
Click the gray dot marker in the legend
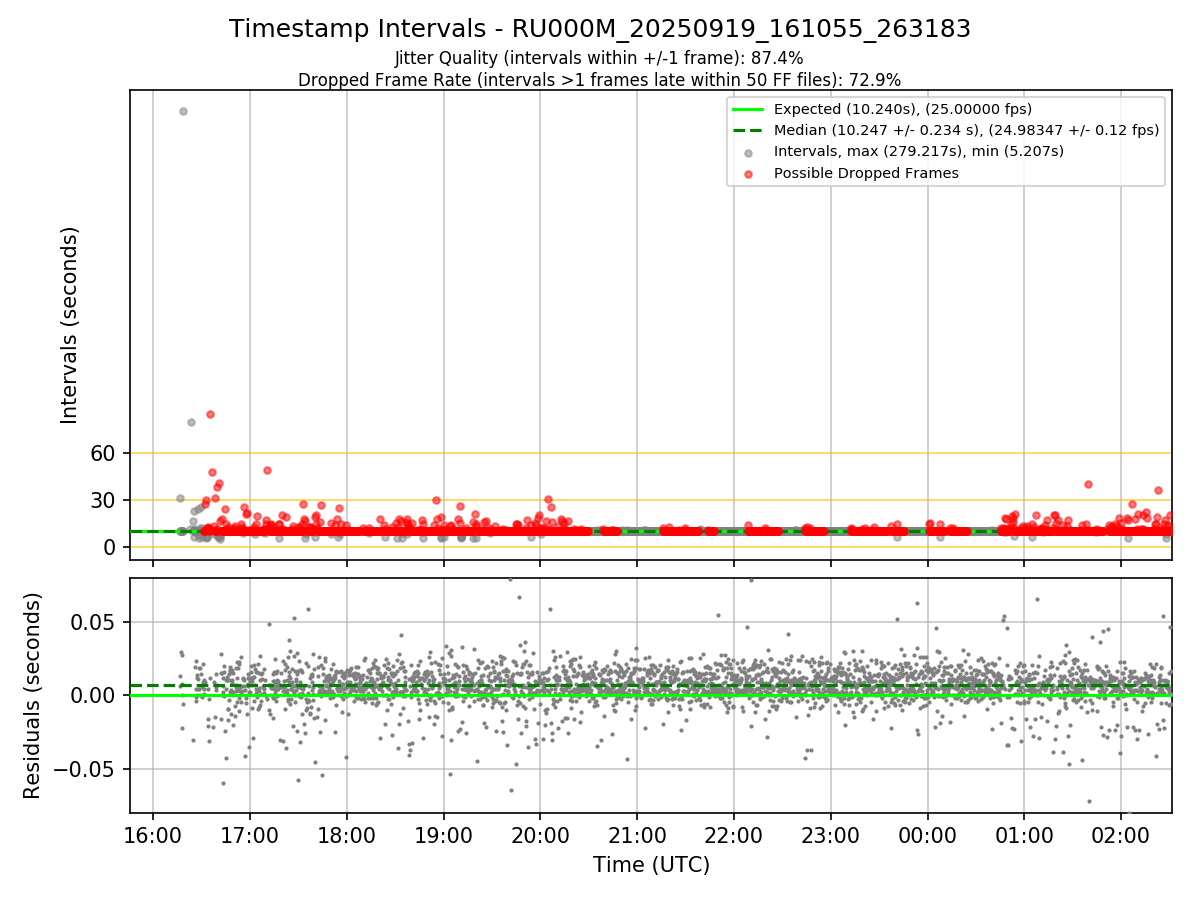coord(748,152)
